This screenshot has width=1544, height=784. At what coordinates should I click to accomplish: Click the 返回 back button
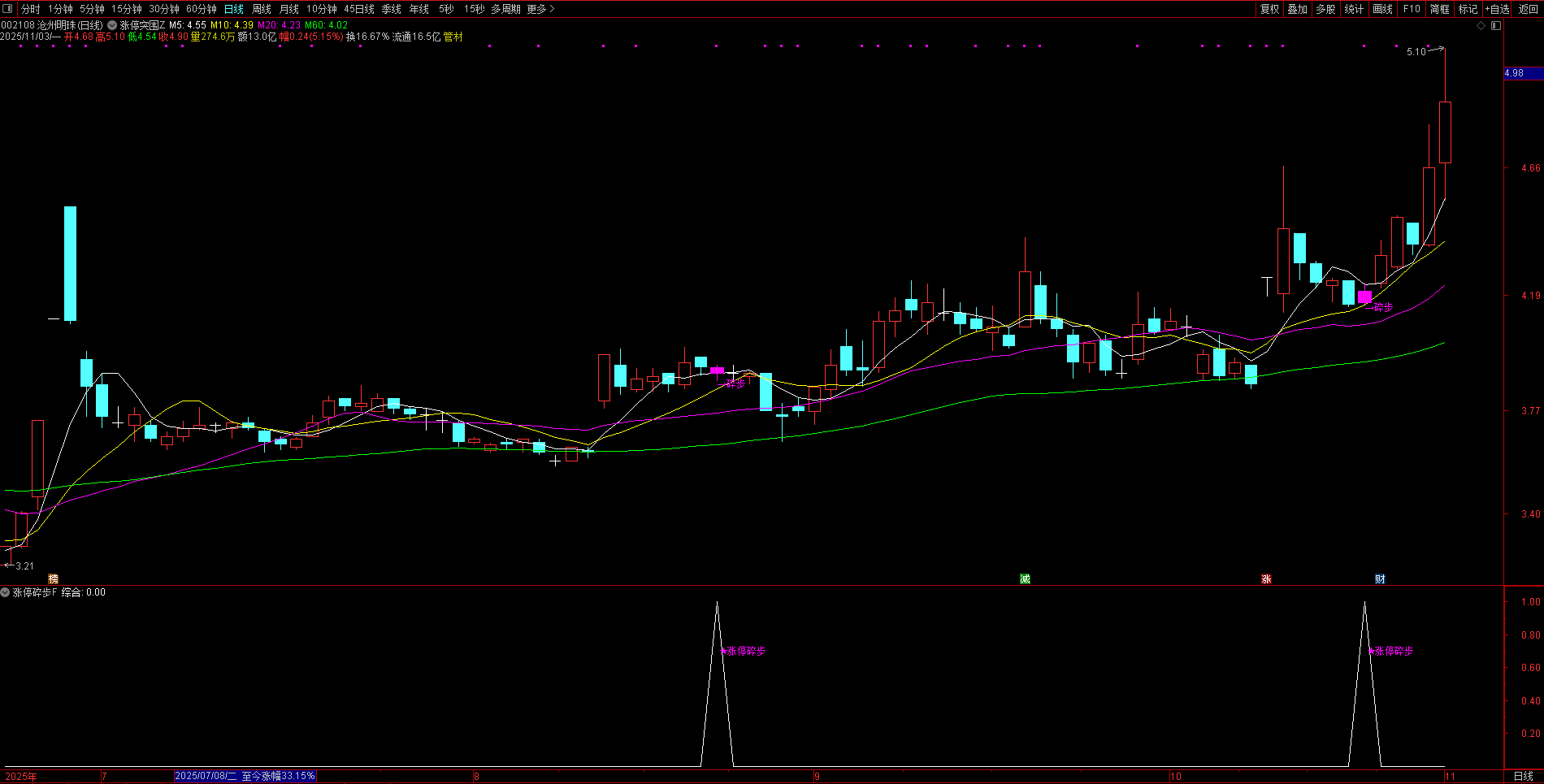point(1528,9)
